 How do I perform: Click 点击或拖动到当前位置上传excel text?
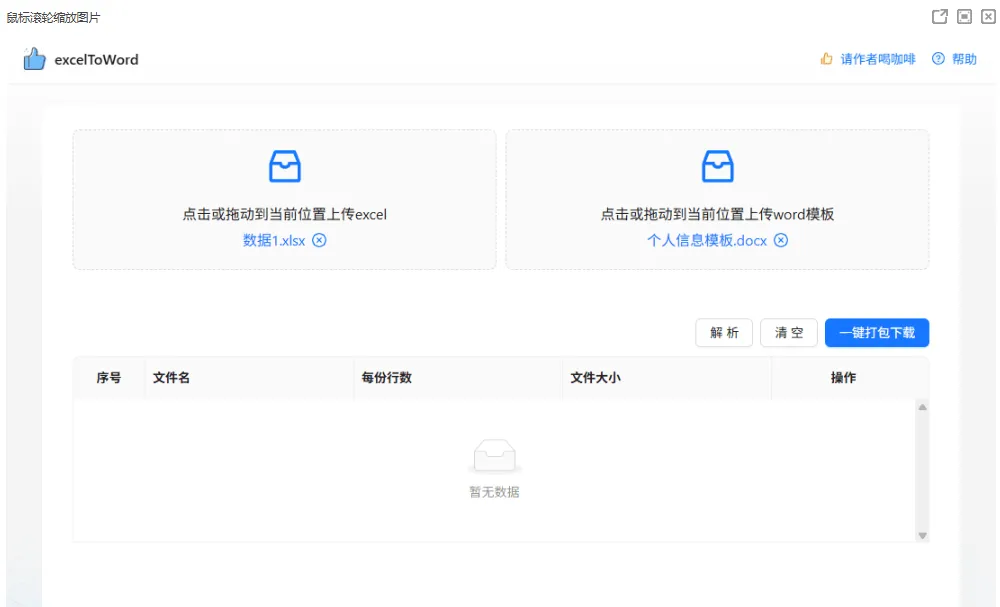[x=284, y=214]
